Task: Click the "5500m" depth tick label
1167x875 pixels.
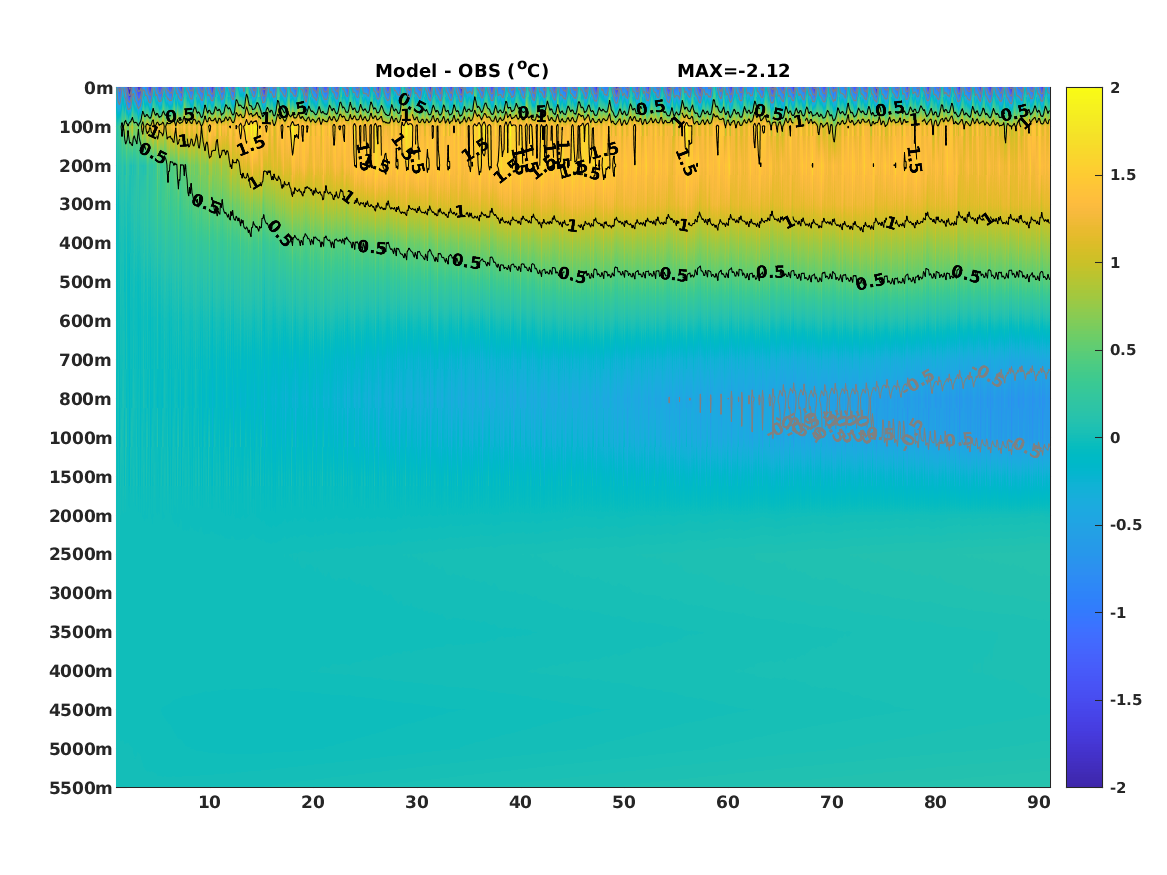Action: (81, 788)
